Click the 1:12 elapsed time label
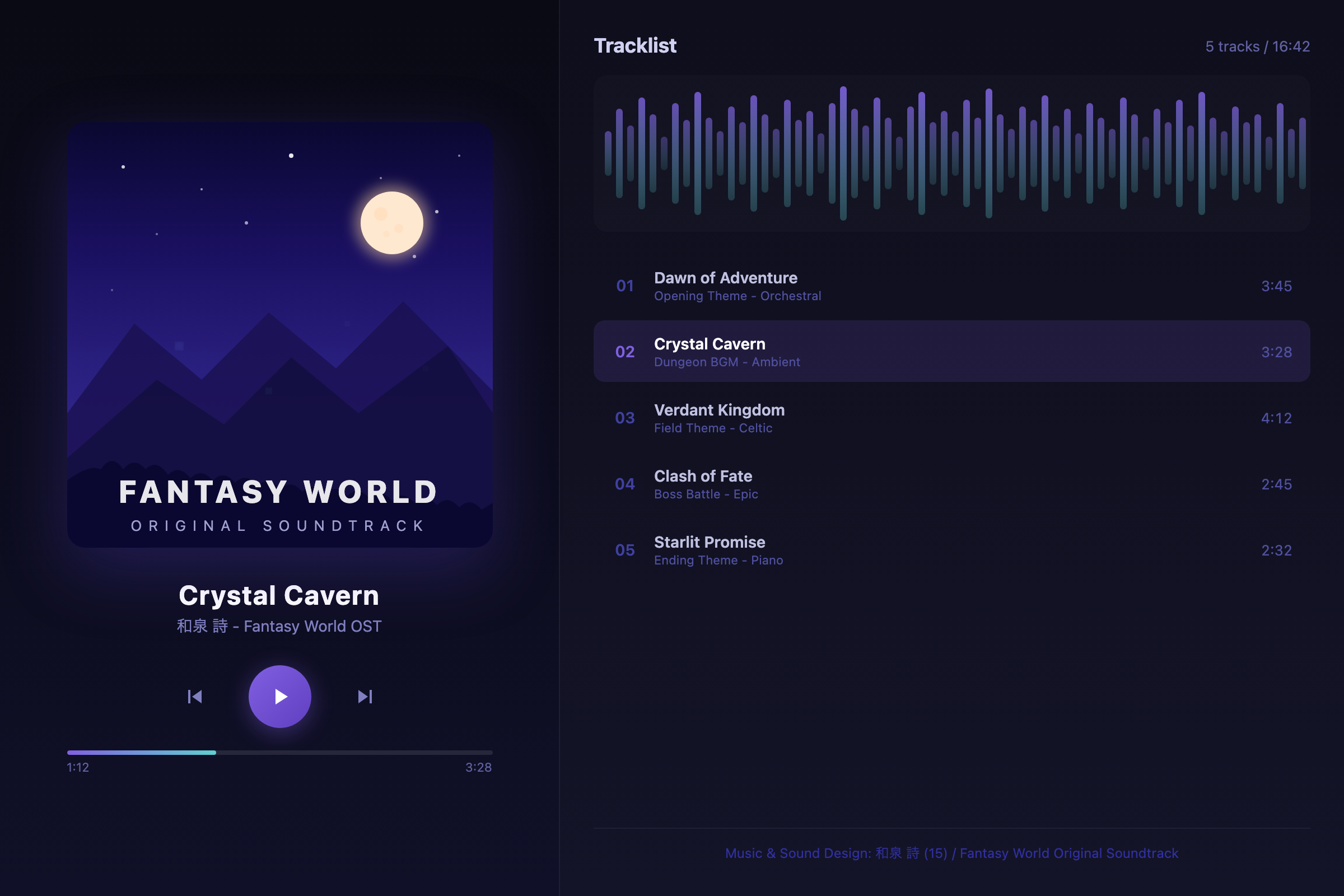The image size is (1344, 896). click(78, 767)
